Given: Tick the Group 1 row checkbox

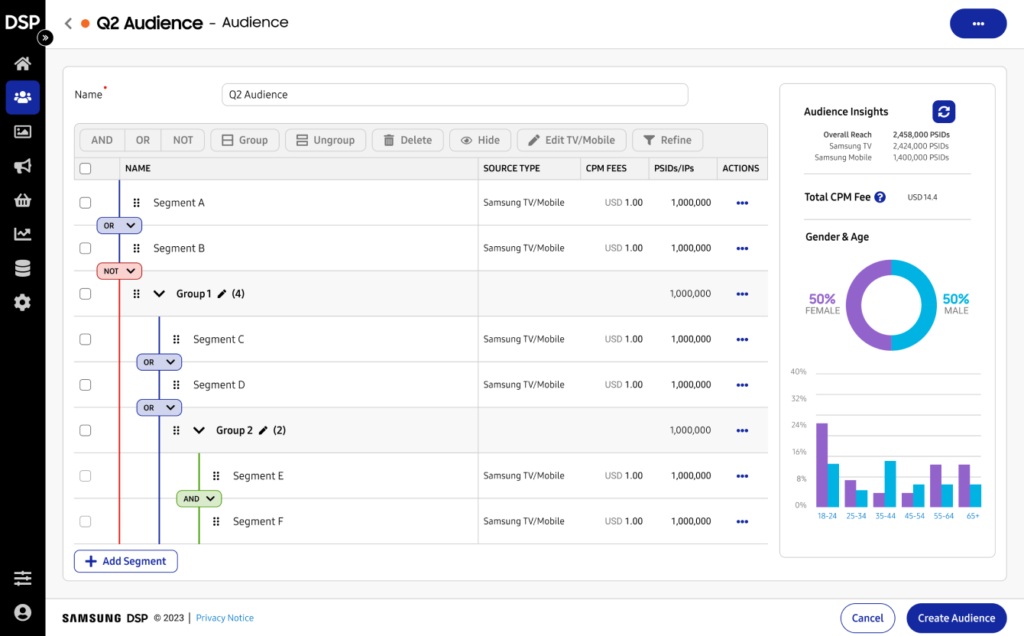Looking at the screenshot, I should tap(85, 294).
